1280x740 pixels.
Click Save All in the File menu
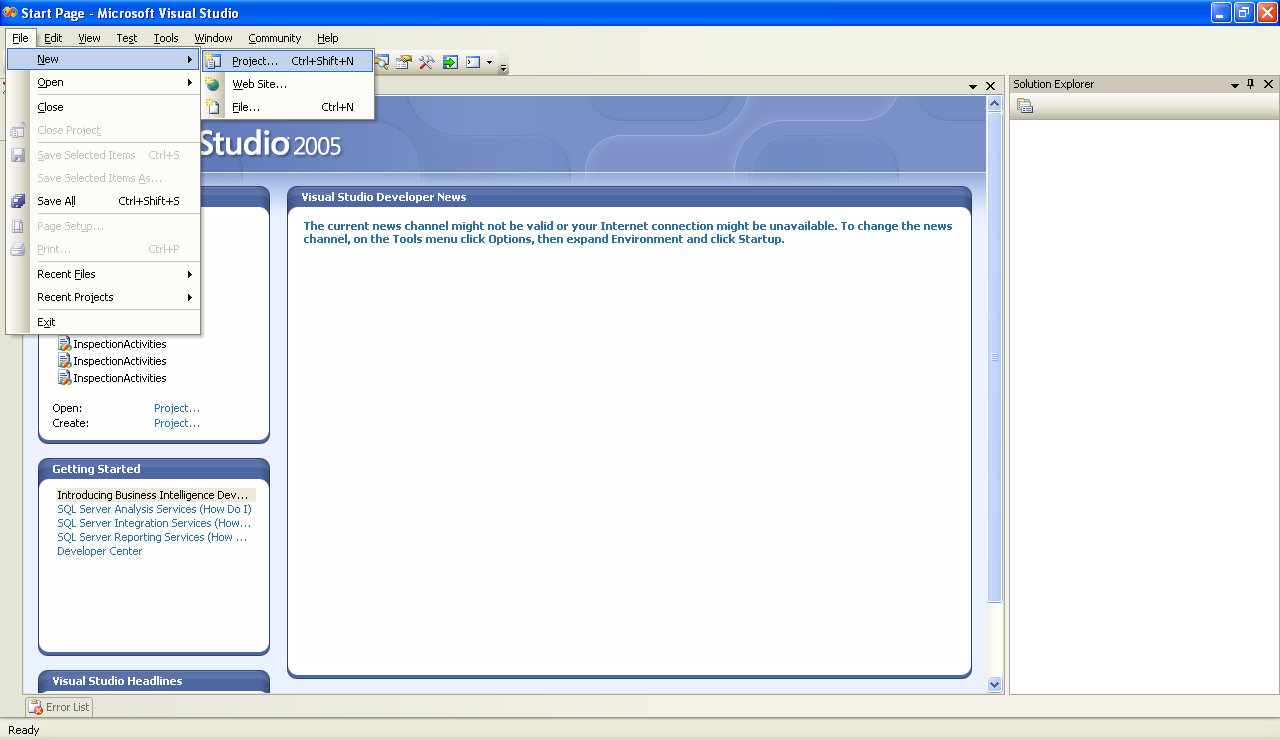click(103, 201)
